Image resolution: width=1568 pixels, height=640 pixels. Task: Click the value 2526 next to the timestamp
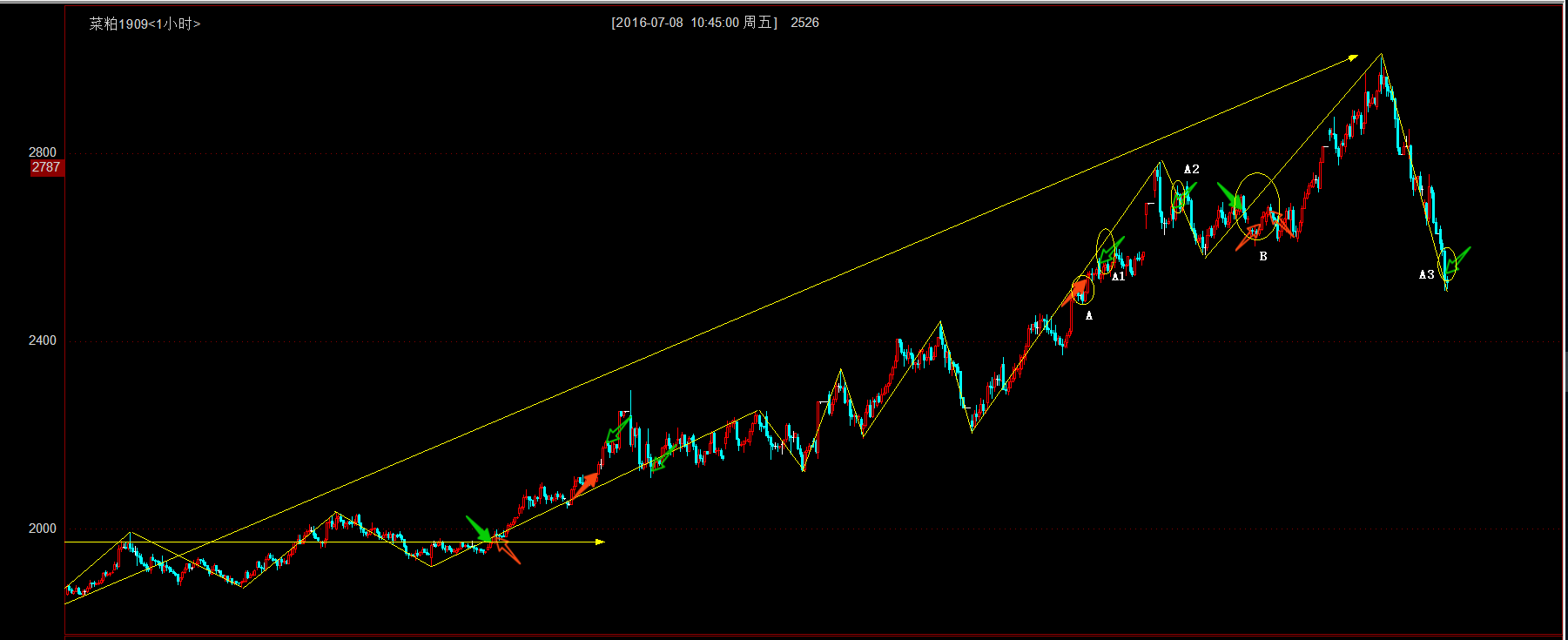[x=804, y=23]
